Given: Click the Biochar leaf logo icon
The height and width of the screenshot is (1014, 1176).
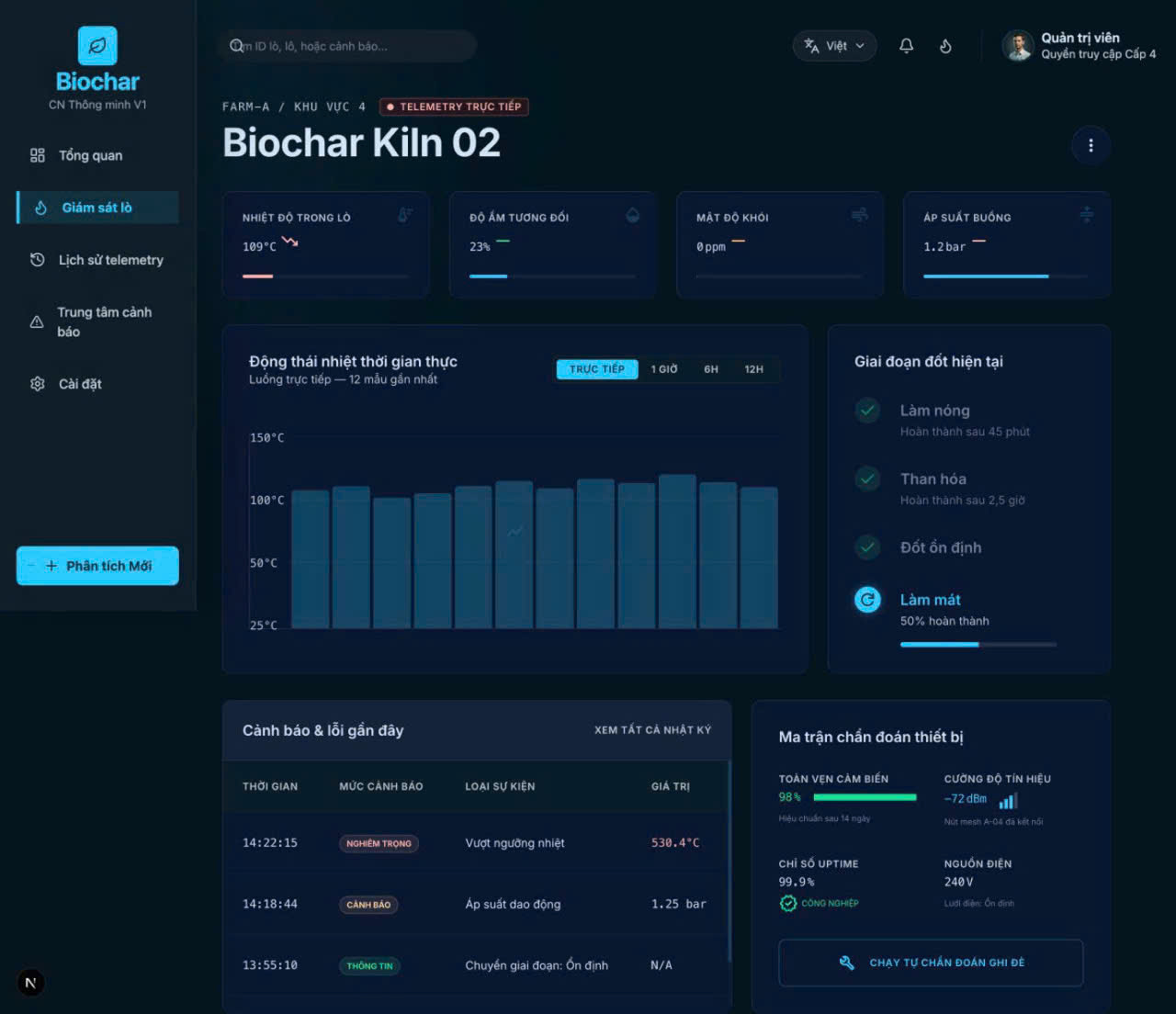Looking at the screenshot, I should click(97, 46).
